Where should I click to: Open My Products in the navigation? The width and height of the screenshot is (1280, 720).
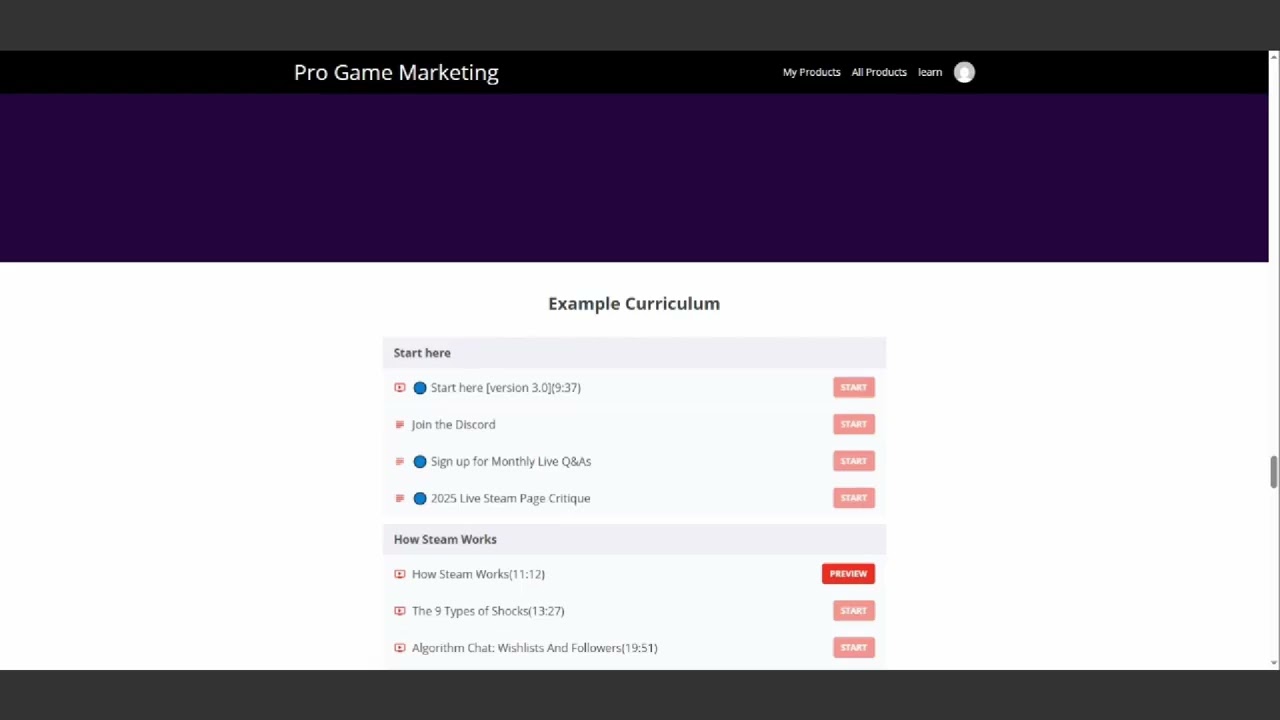pos(811,72)
